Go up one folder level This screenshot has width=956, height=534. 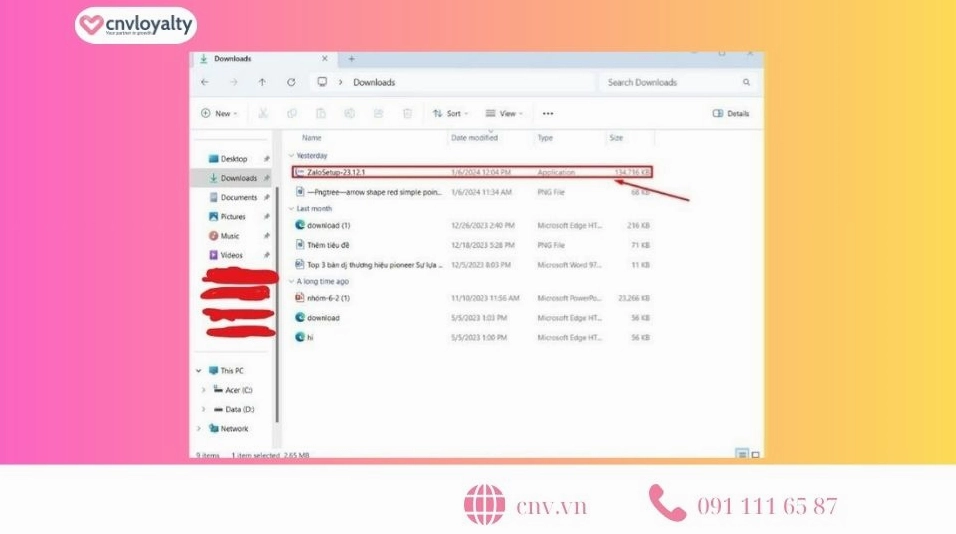pyautogui.click(x=262, y=82)
